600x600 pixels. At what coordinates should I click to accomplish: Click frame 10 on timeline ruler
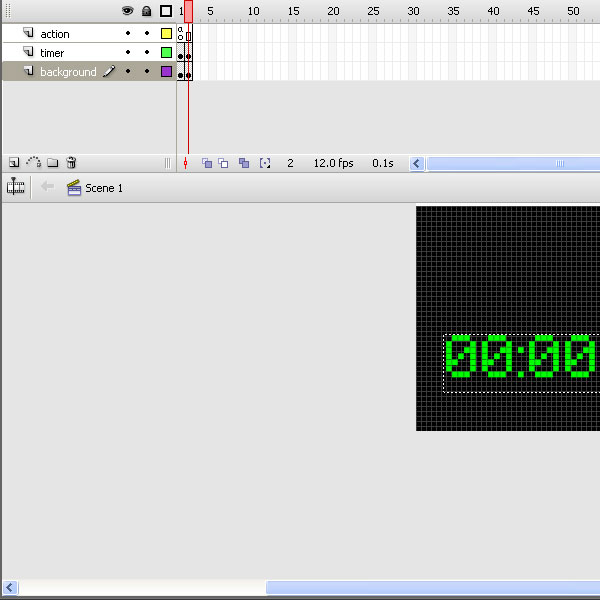[x=253, y=11]
